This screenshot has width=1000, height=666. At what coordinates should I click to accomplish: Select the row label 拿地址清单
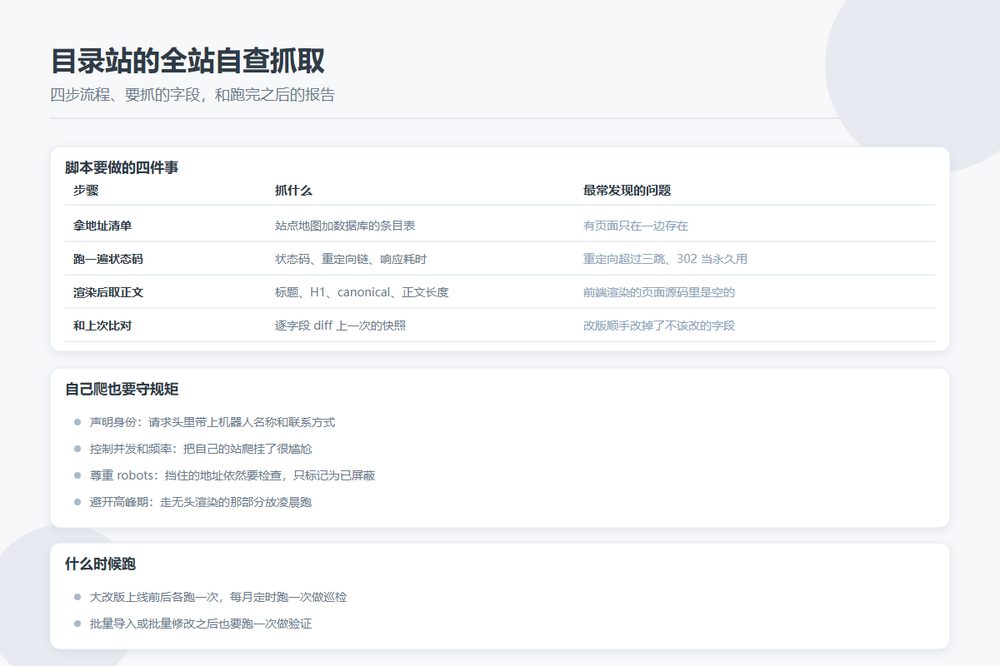[x=102, y=225]
